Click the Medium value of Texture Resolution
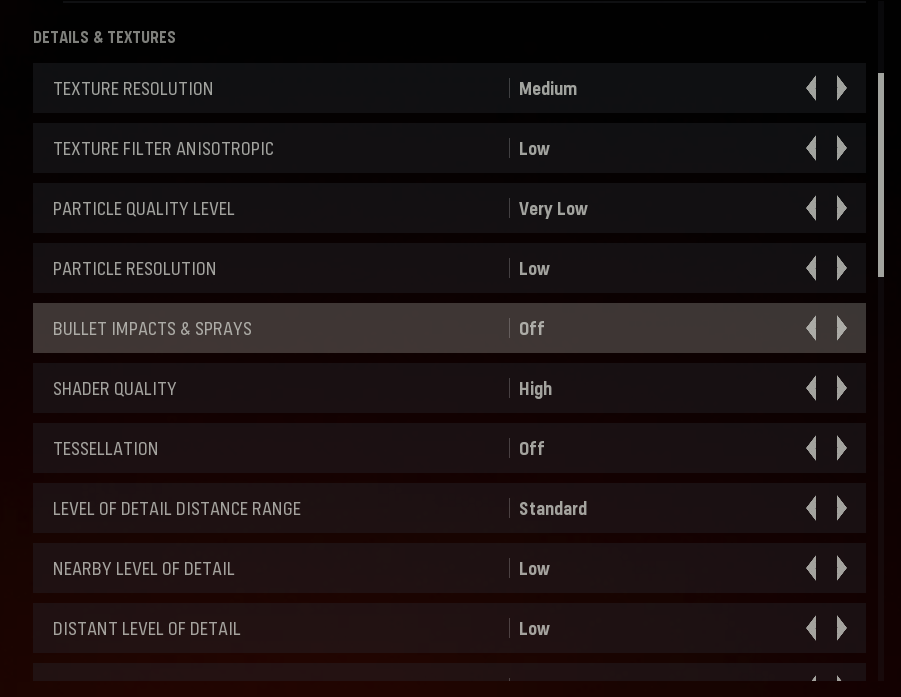Viewport: 901px width, 697px height. tap(548, 88)
